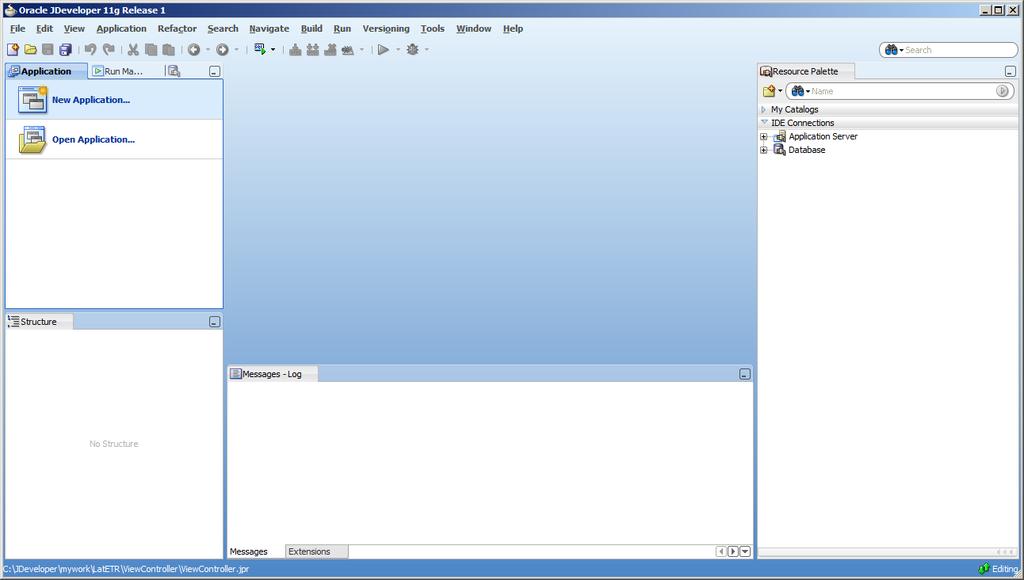
Task: Click the New gallery toolbar icon
Action: click(12, 50)
